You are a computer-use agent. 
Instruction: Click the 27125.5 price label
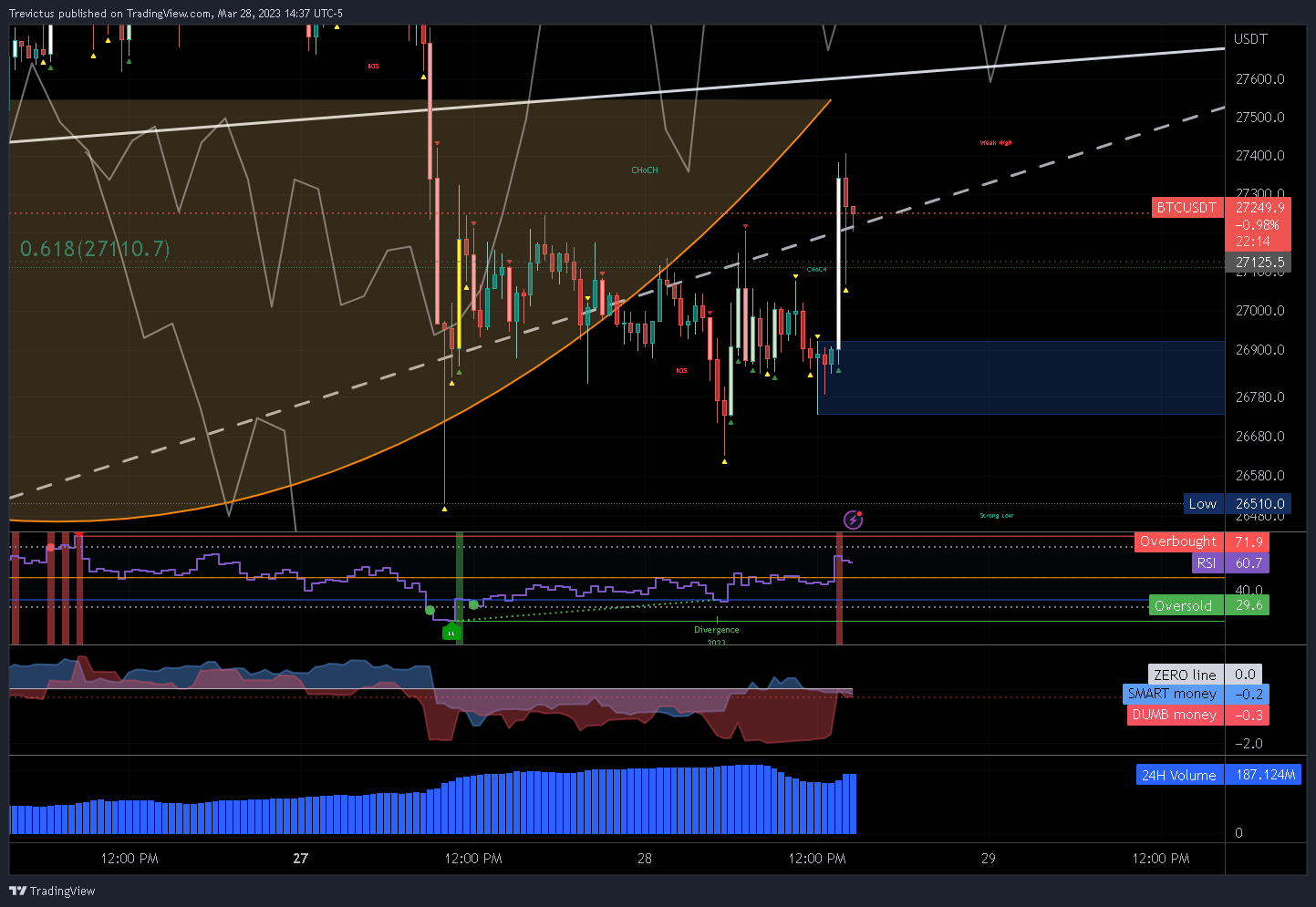[1259, 263]
